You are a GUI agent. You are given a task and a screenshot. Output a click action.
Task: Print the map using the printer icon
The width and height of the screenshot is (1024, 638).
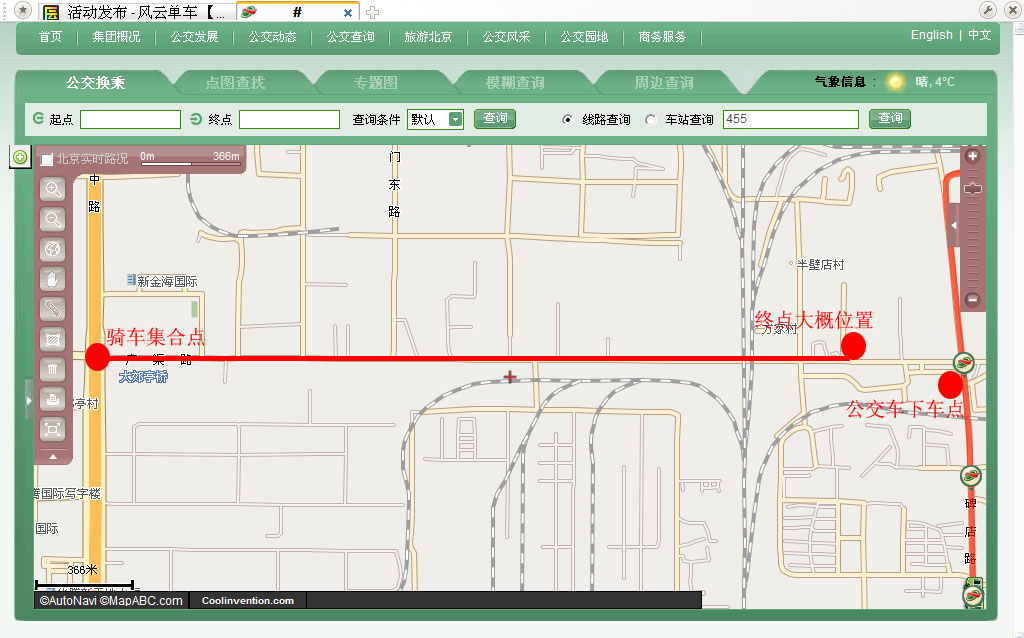click(54, 398)
